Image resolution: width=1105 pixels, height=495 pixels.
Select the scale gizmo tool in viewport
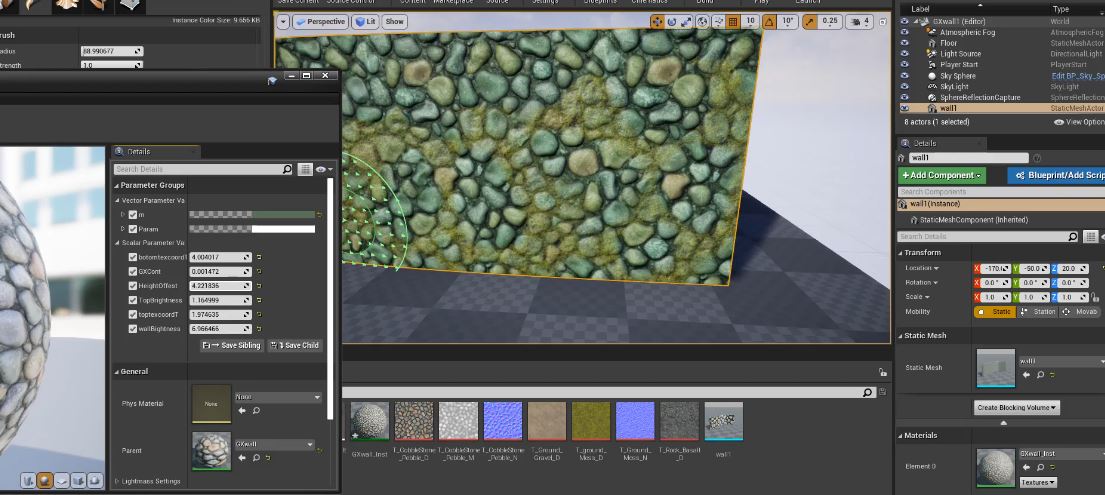pyautogui.click(x=686, y=21)
